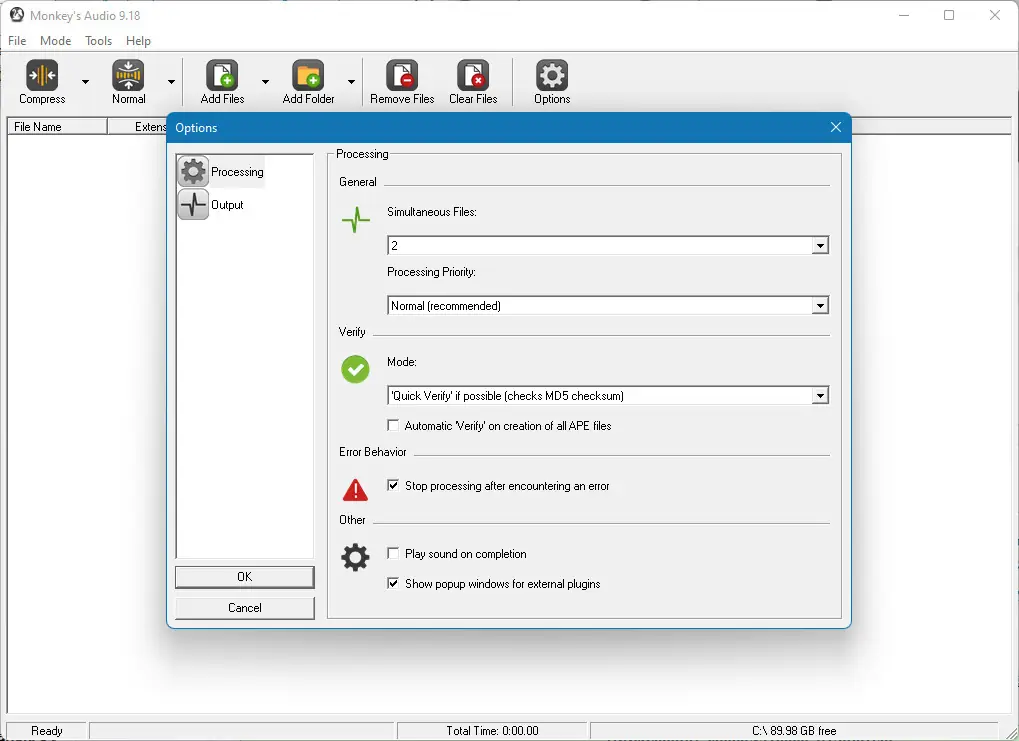Image resolution: width=1019 pixels, height=741 pixels.
Task: Select the Processing text label in sidebar
Action: click(x=237, y=172)
